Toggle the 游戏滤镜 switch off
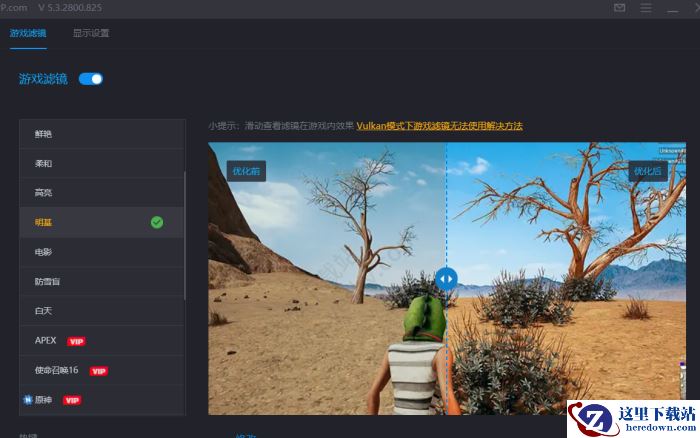This screenshot has width=700, height=438. coord(91,79)
